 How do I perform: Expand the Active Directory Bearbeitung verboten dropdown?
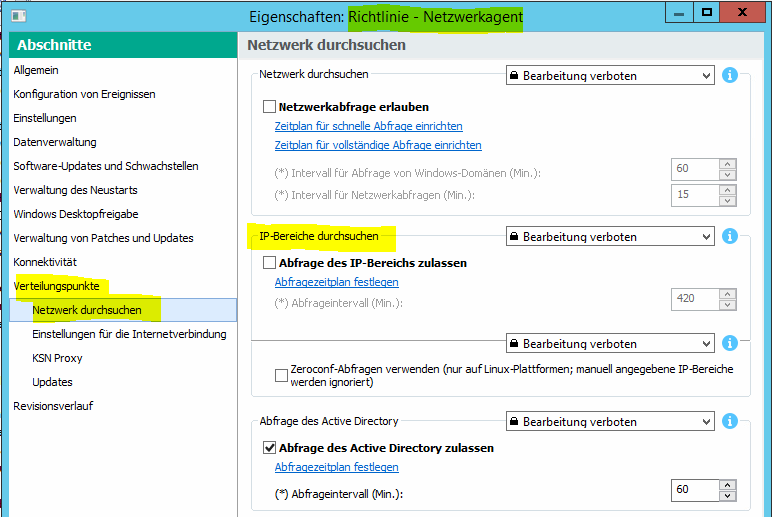[x=610, y=421]
